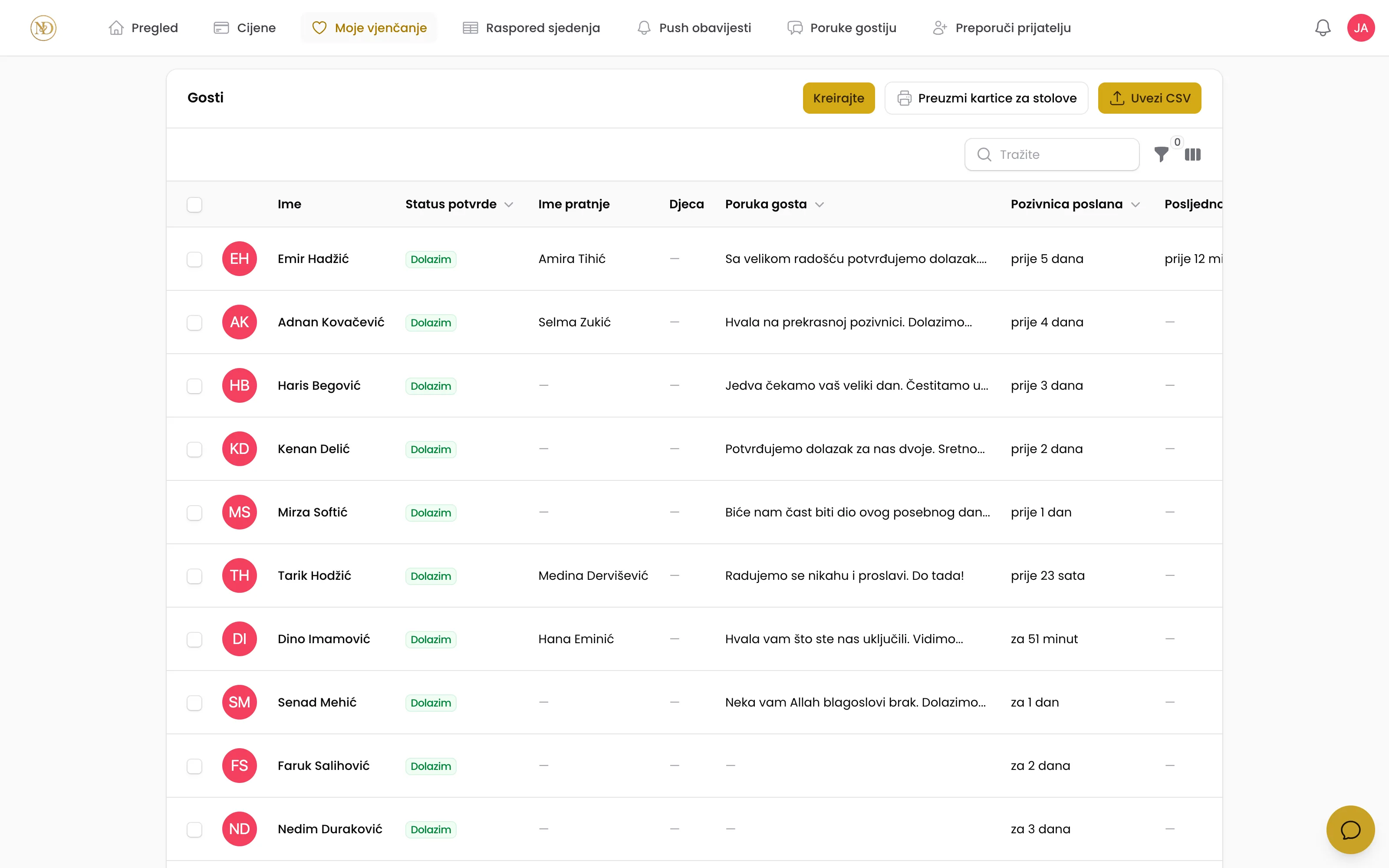Select the Kenan Delić row checkbox
1389x868 pixels.
(x=194, y=450)
